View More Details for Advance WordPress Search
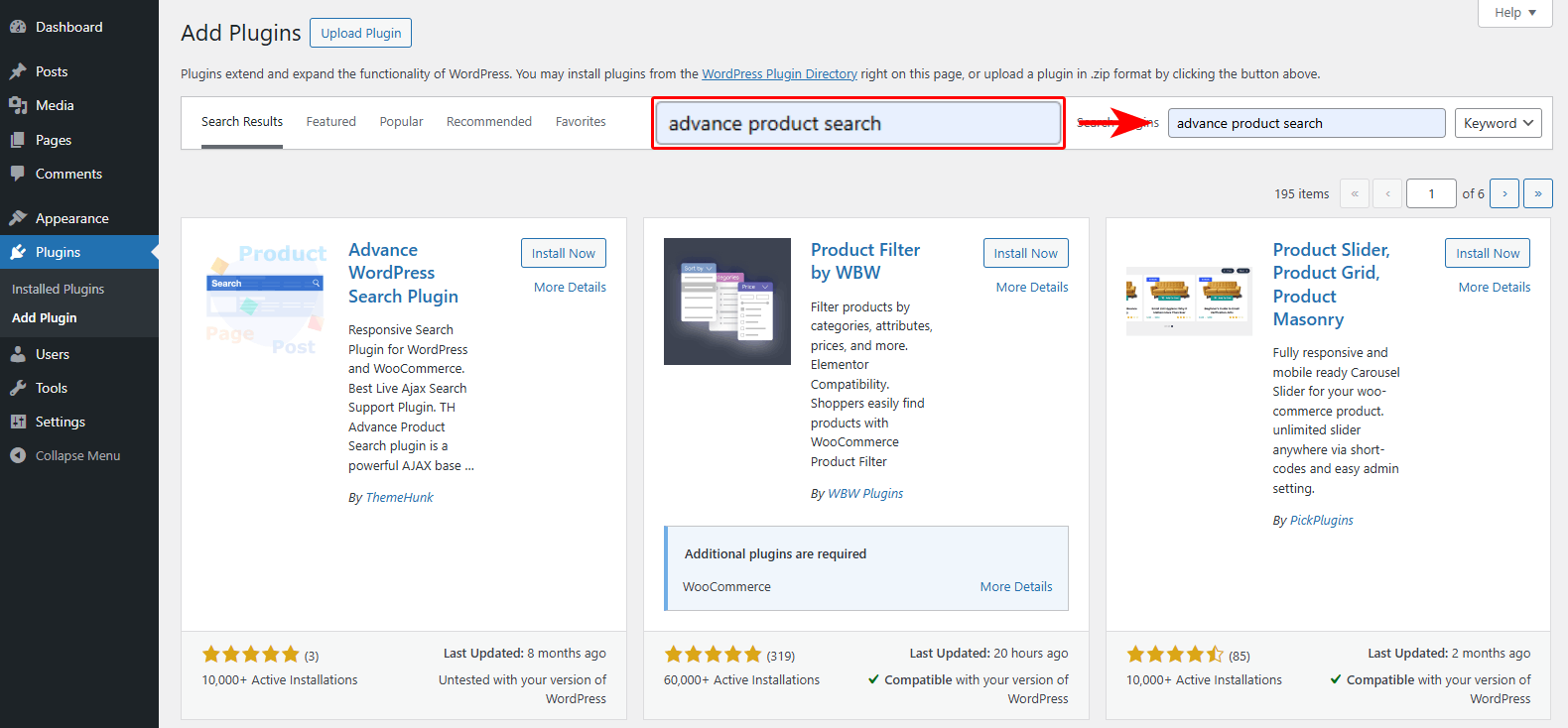 [570, 287]
